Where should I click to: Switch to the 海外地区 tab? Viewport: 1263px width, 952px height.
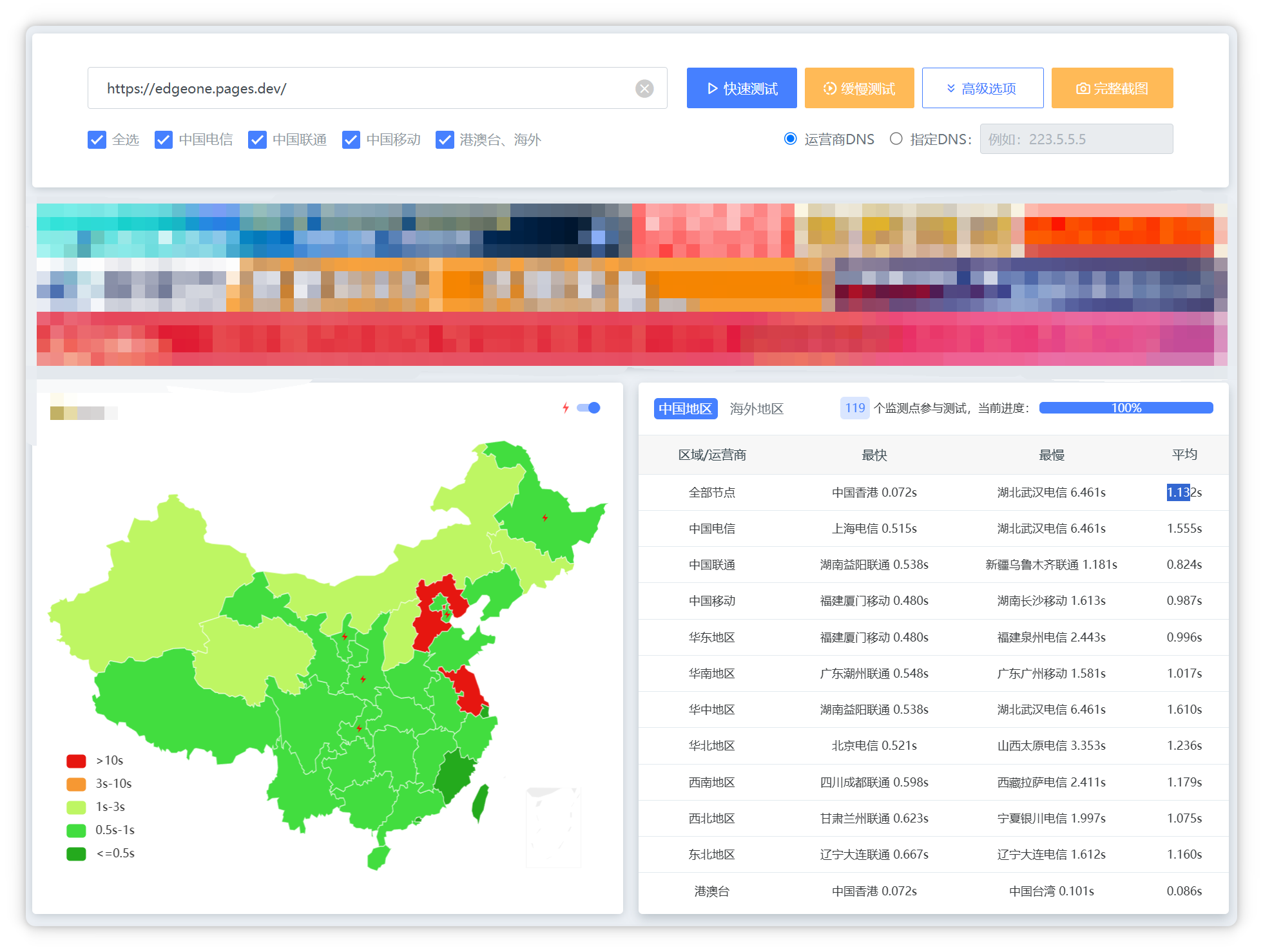click(x=757, y=408)
